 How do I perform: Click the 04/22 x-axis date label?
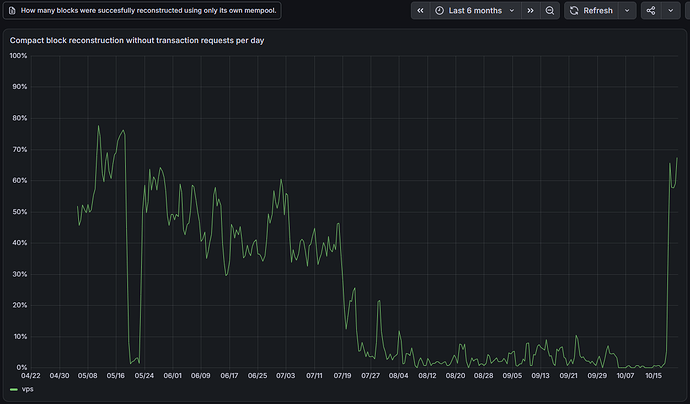point(31,376)
